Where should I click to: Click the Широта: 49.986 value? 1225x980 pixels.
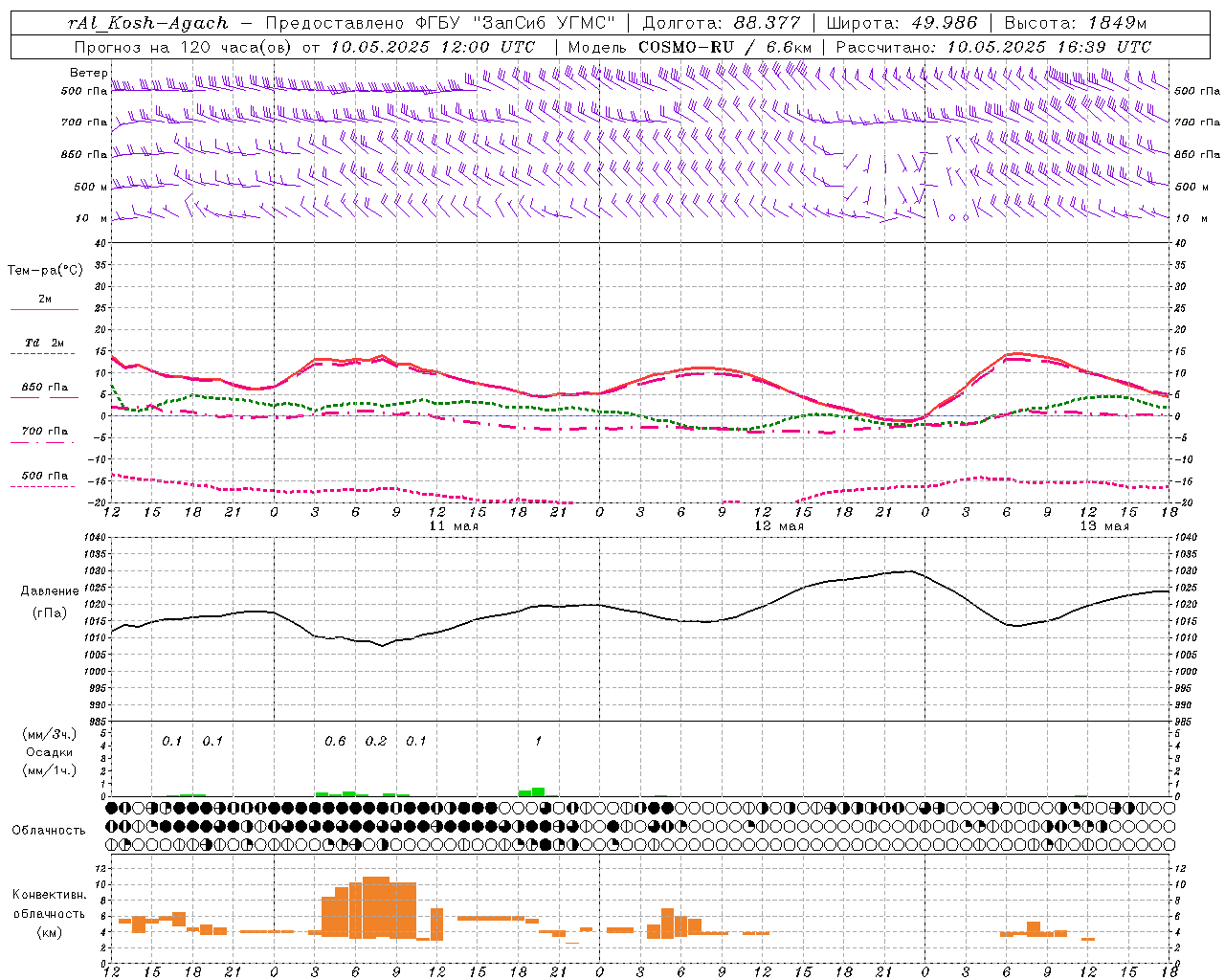[x=902, y=23]
